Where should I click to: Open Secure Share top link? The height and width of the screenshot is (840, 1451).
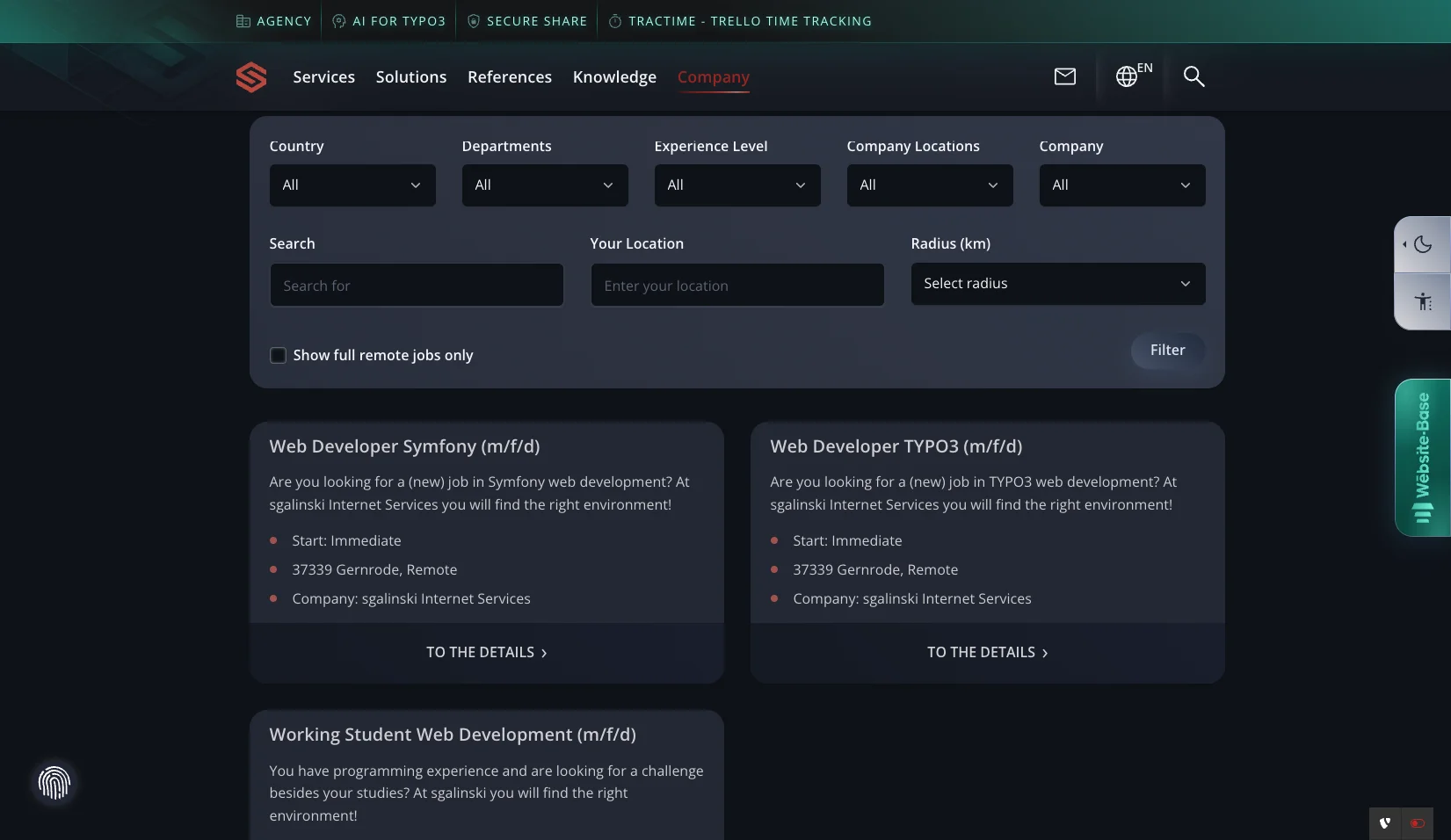(526, 21)
